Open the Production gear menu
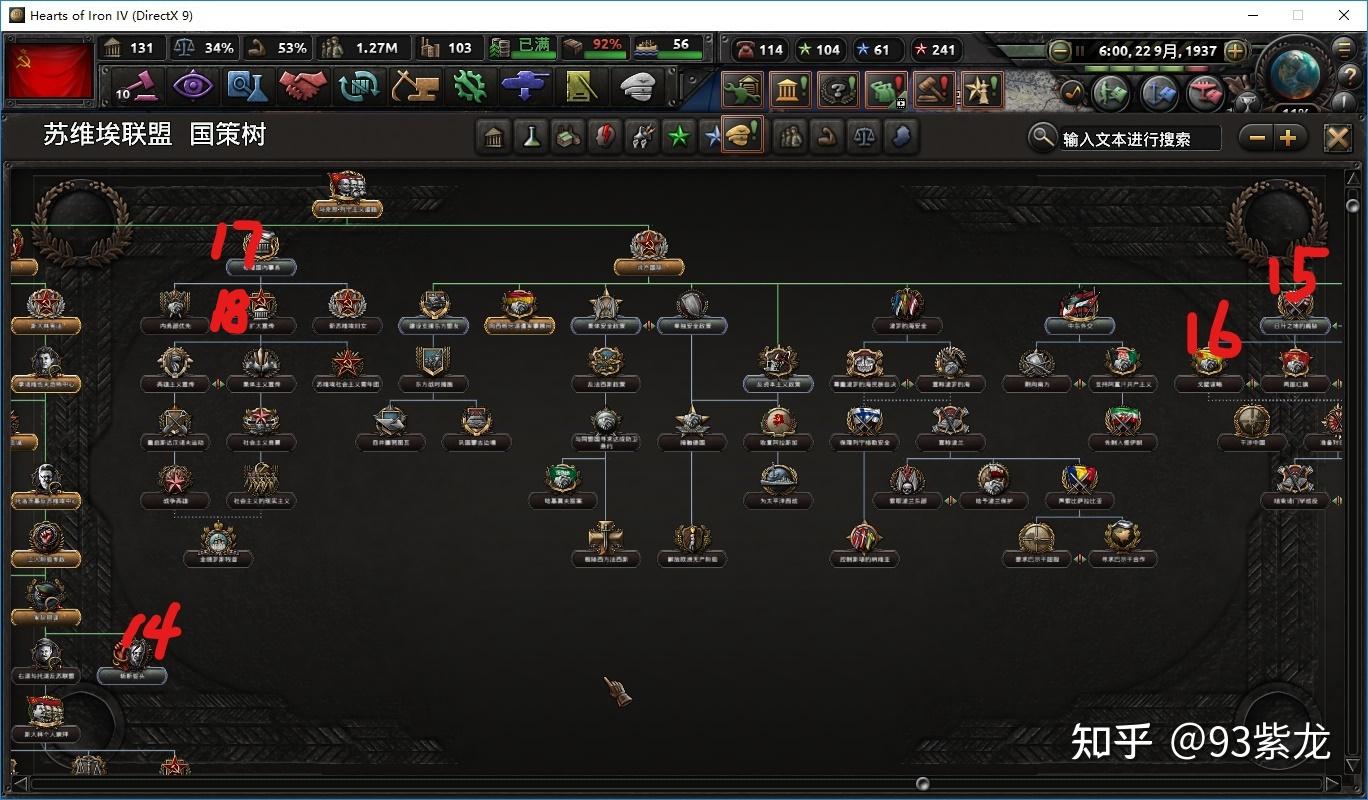This screenshot has height=800, width=1368. [x=469, y=86]
